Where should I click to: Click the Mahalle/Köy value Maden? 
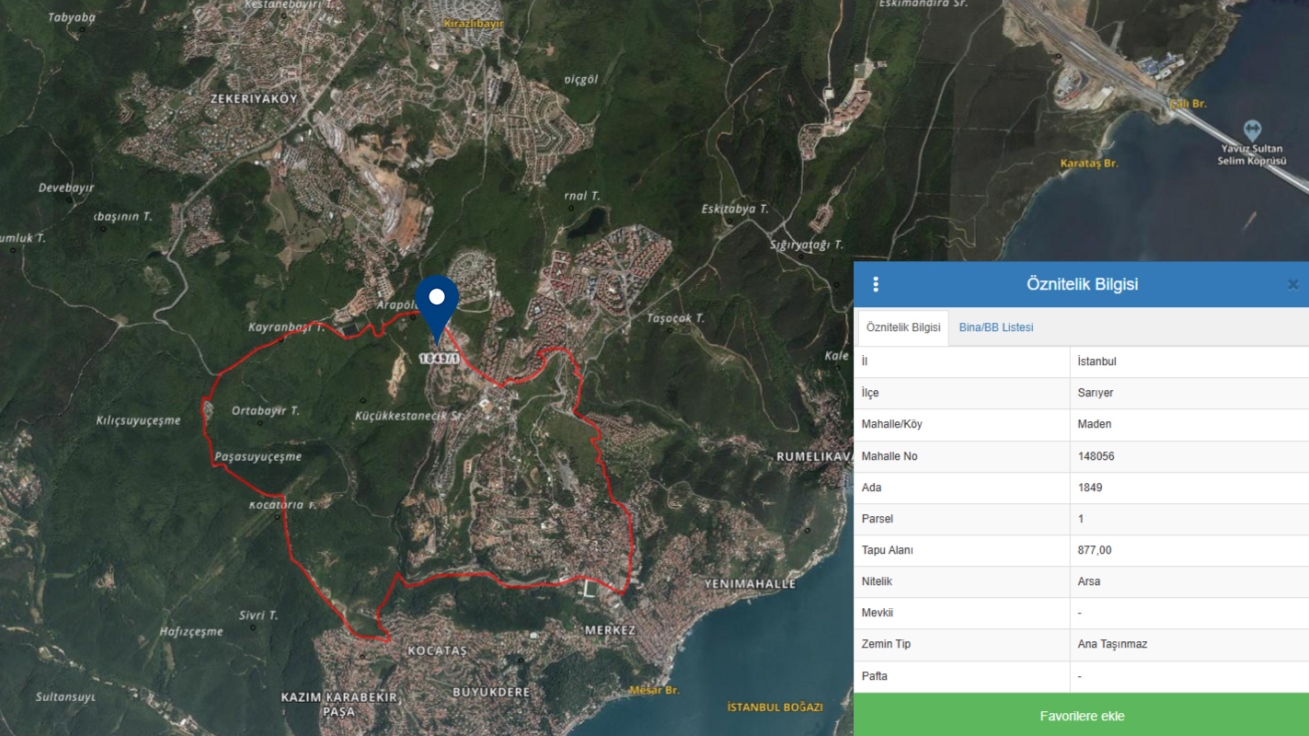click(1094, 424)
